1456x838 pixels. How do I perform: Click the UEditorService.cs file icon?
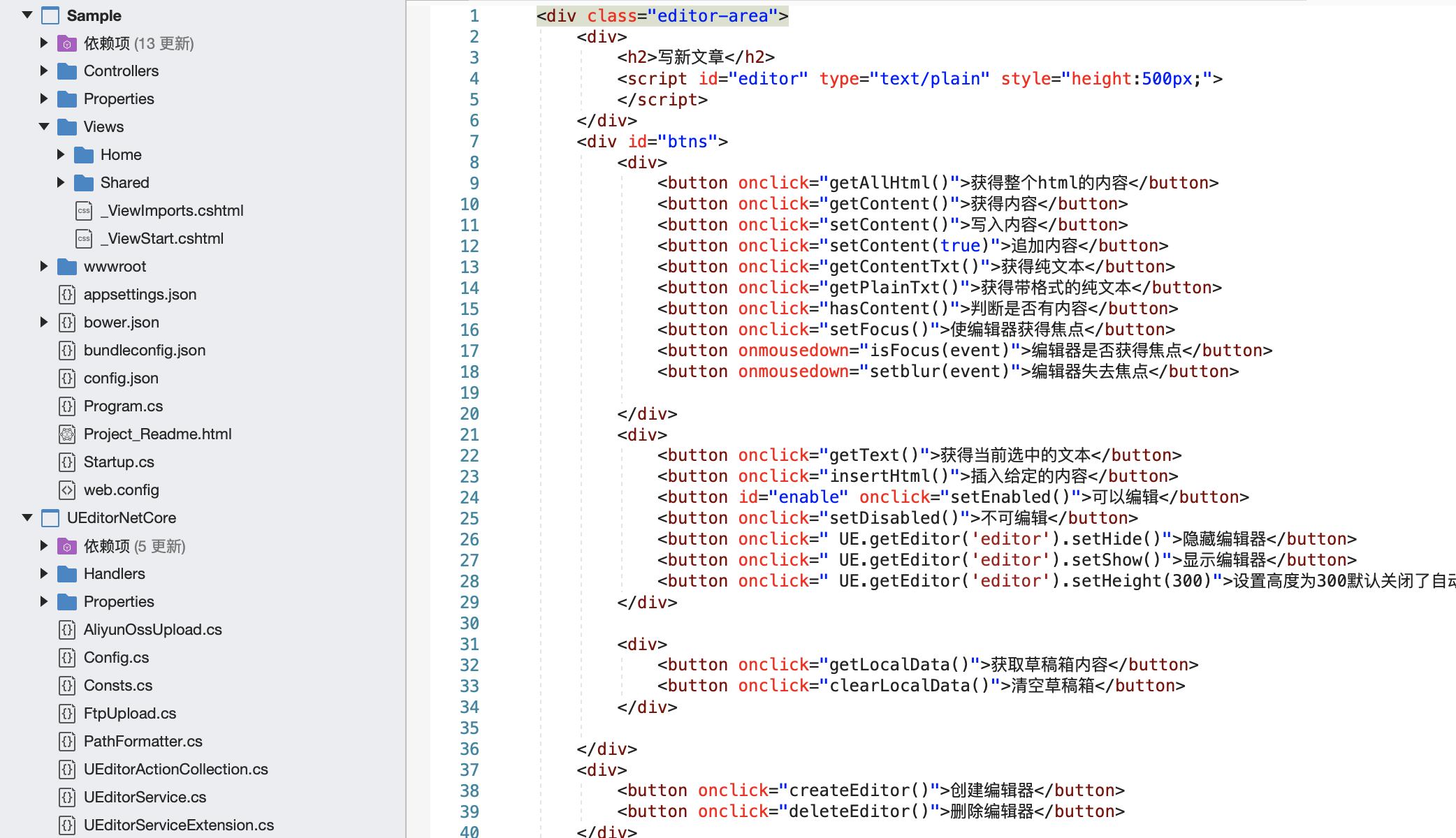[x=67, y=797]
